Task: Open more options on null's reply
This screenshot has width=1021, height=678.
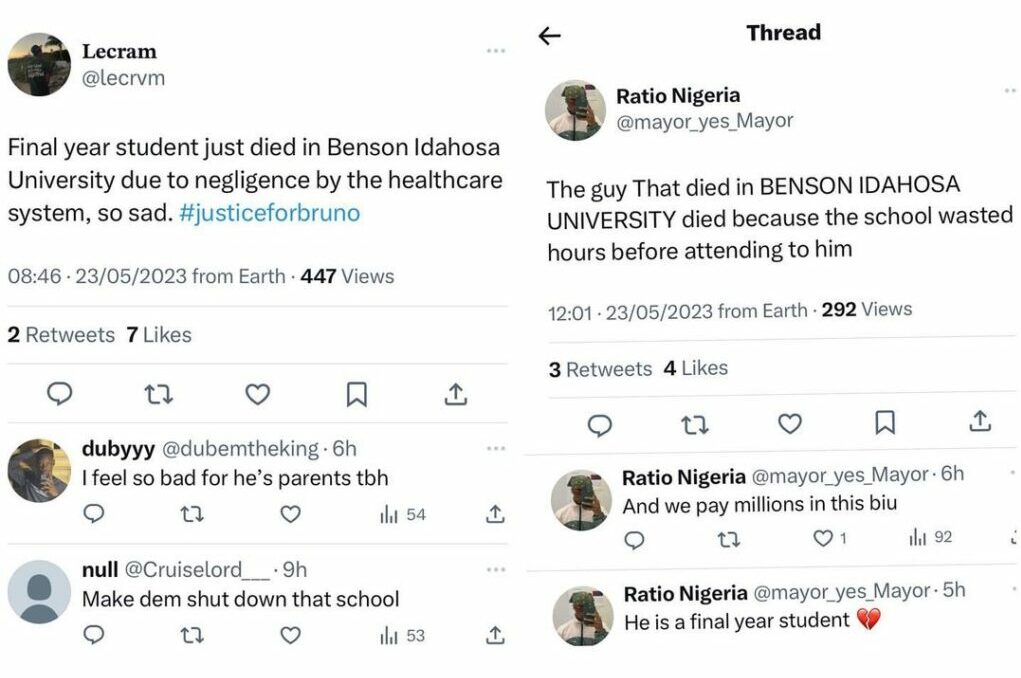Action: click(496, 570)
